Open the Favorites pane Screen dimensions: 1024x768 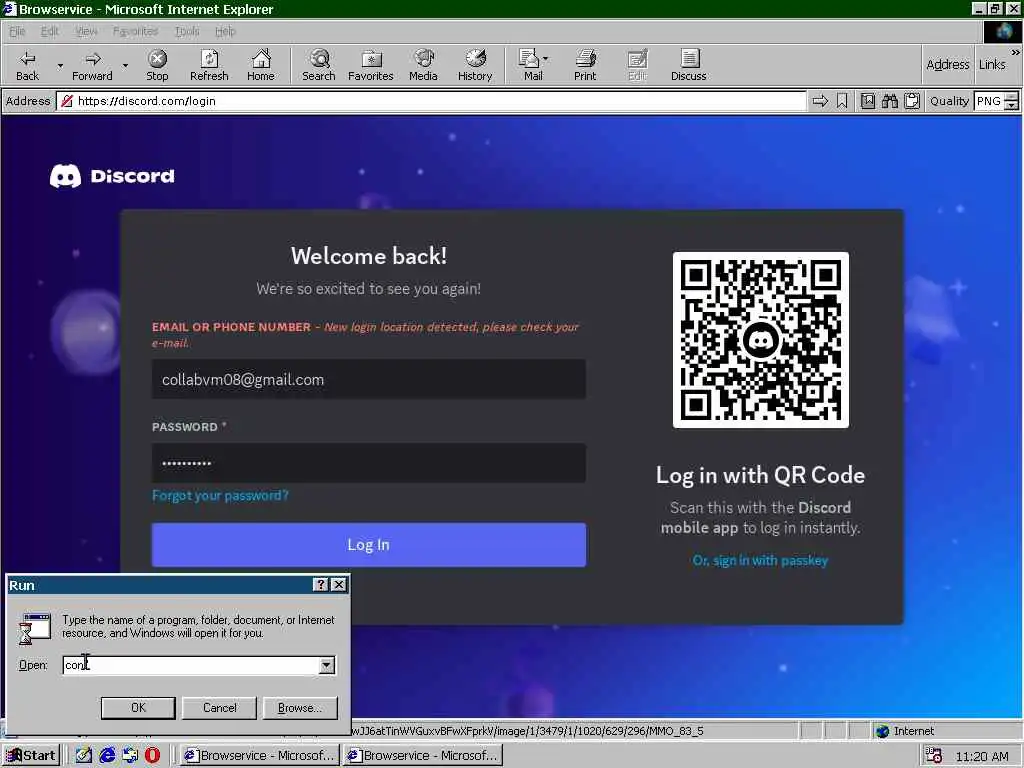coord(370,65)
